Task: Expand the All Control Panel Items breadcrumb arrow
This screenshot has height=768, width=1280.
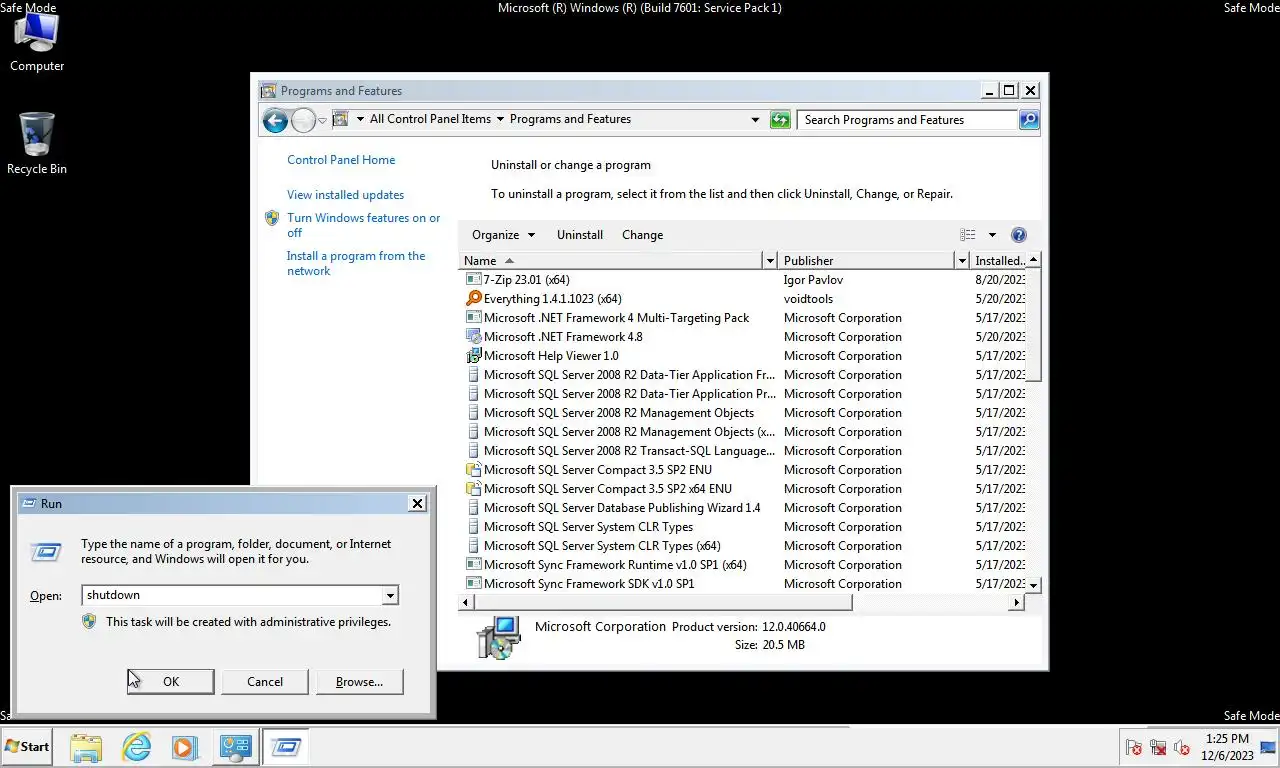Action: click(500, 119)
